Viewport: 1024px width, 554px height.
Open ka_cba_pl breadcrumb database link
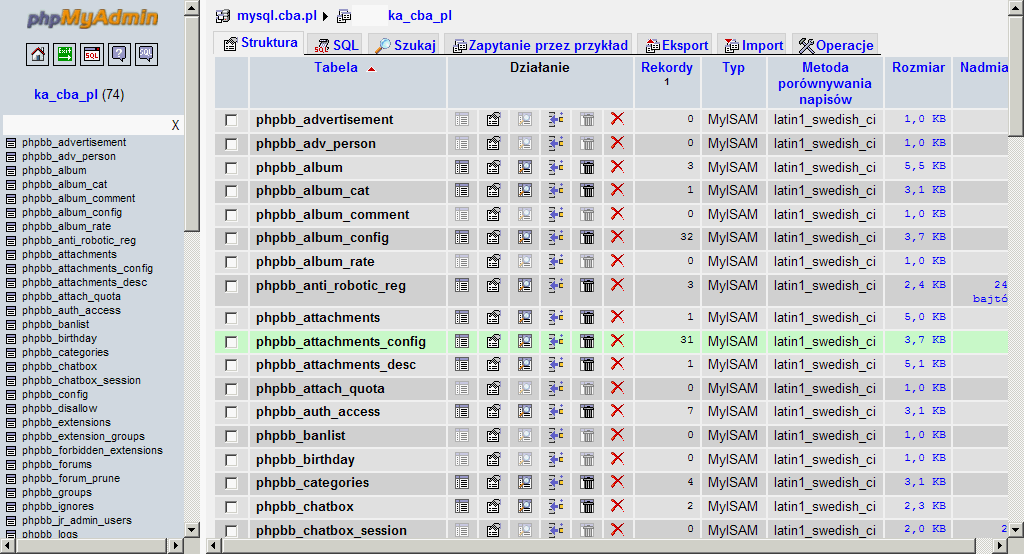coord(420,16)
